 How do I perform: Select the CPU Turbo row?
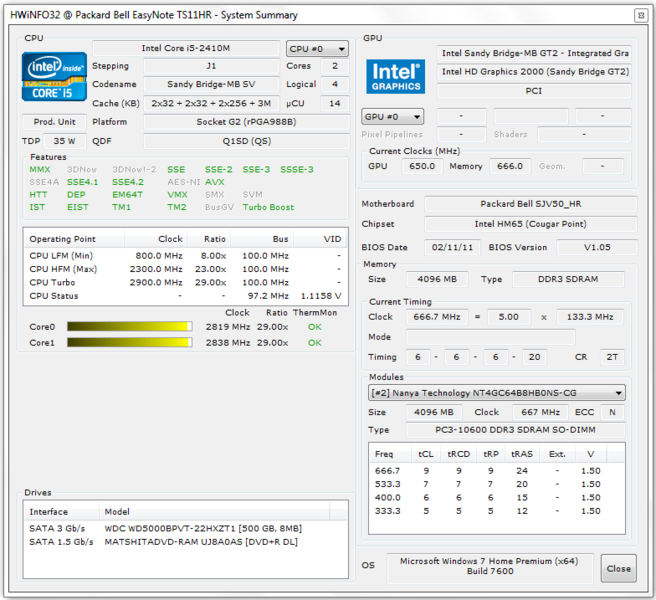pos(185,282)
